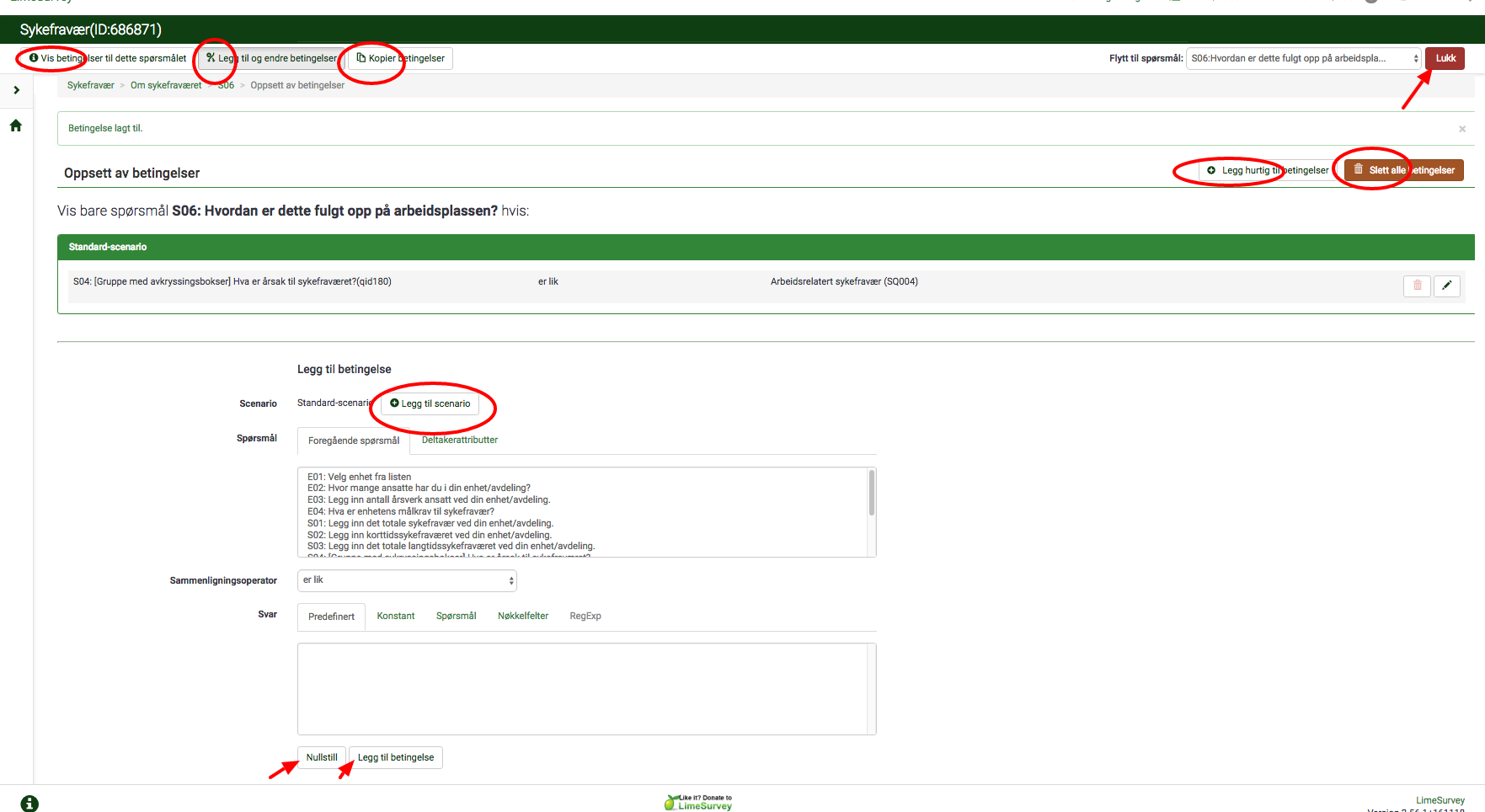Select the Nøkkelfelter answer tab
1485x812 pixels.
coord(523,616)
